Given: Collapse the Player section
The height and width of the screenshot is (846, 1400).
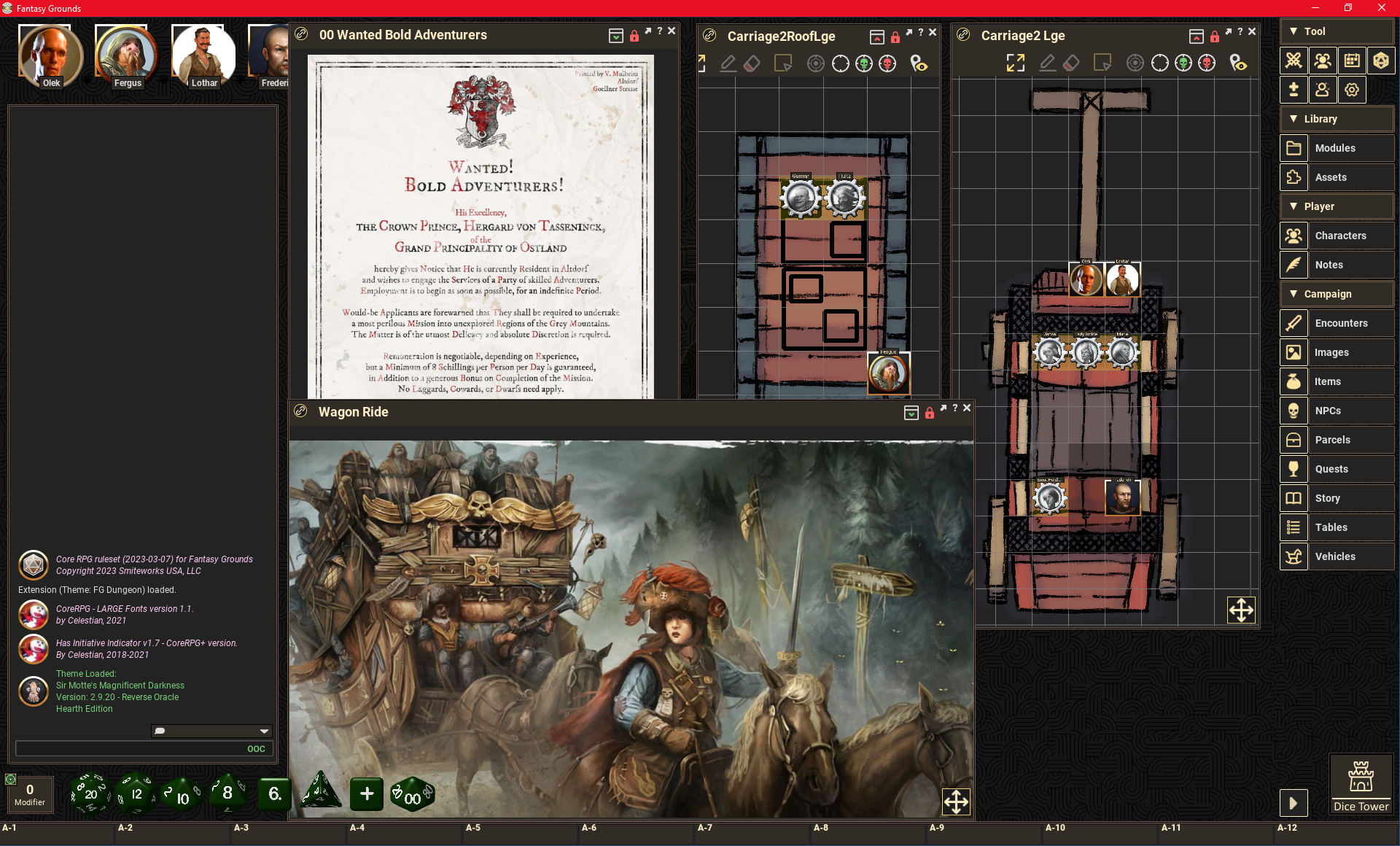Looking at the screenshot, I should pos(1337,206).
